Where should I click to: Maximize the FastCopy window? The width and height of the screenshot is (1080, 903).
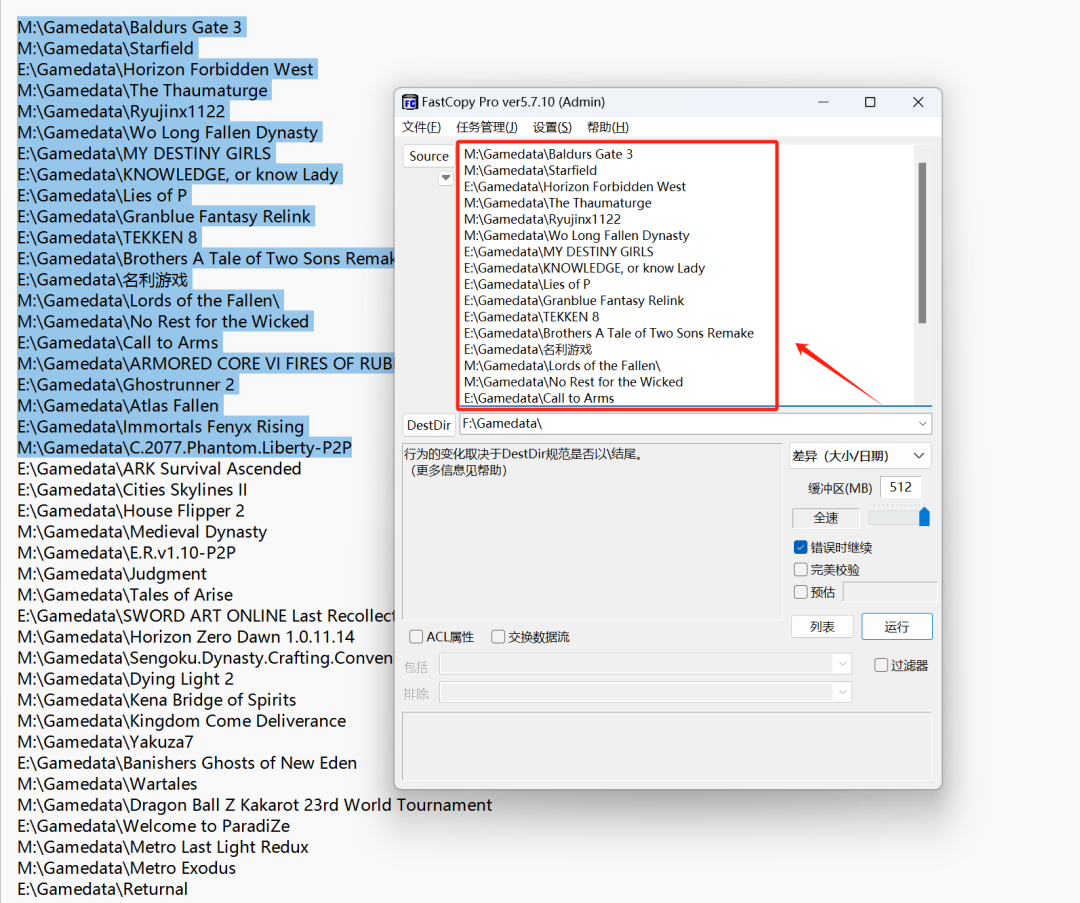pos(870,102)
